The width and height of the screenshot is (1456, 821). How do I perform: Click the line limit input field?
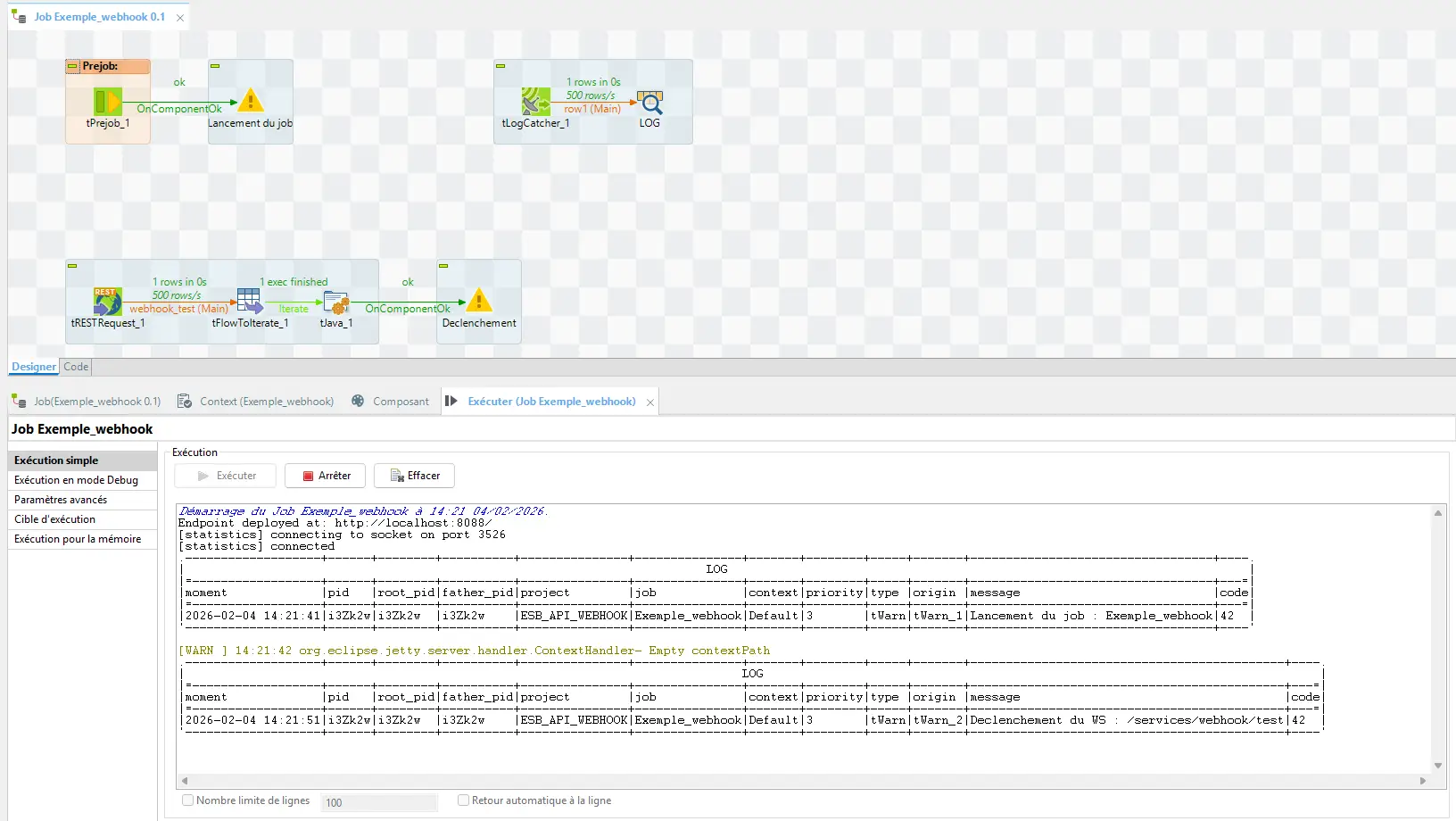tap(379, 802)
